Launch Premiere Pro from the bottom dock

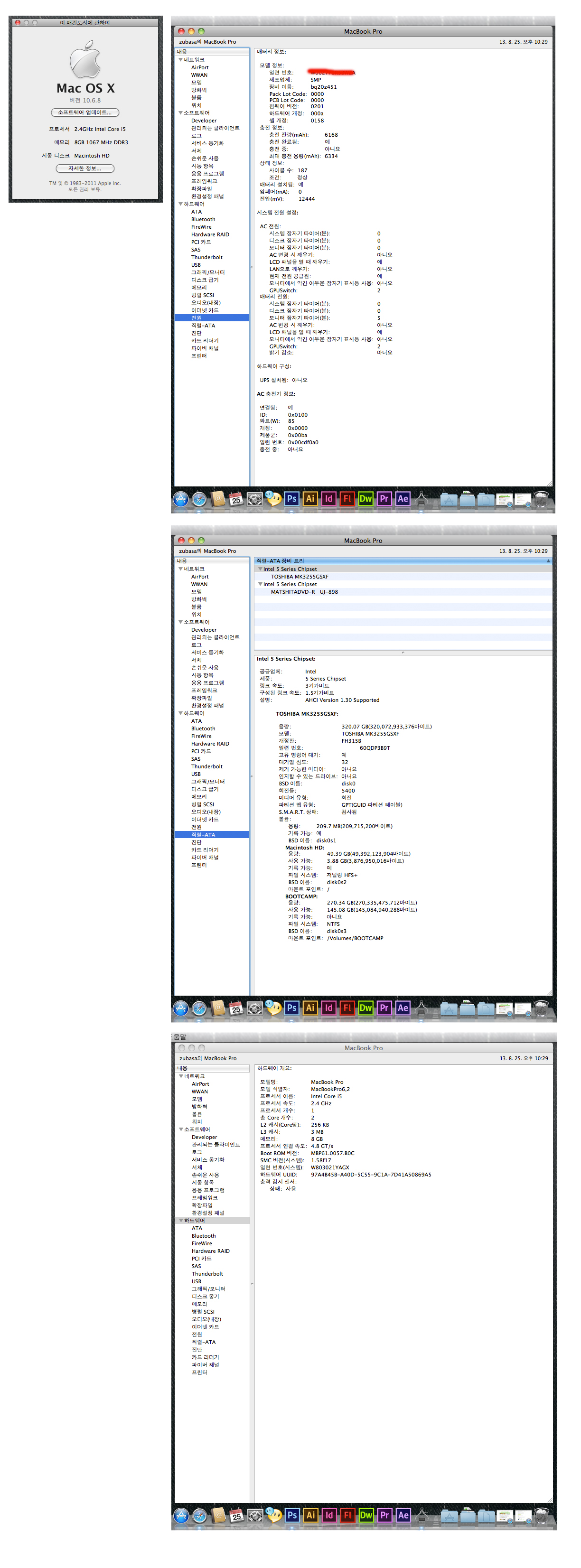(x=384, y=1515)
